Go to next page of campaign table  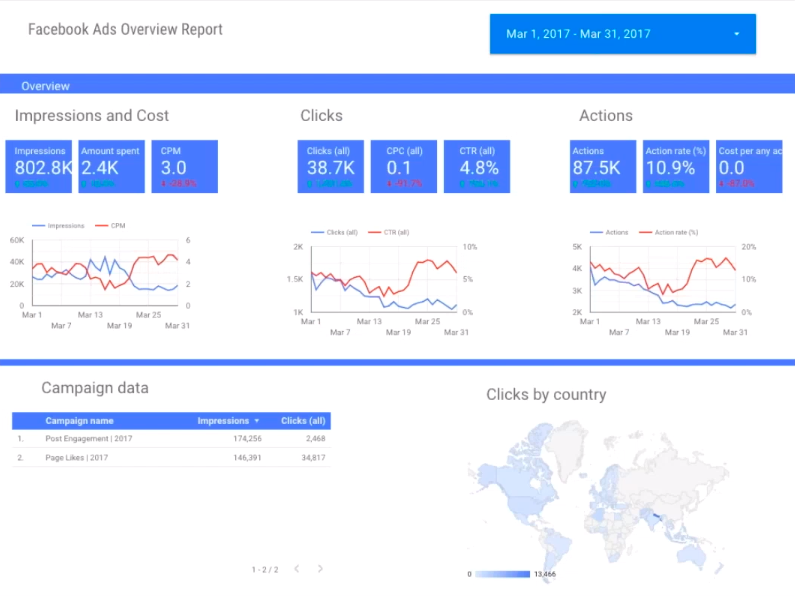coord(320,569)
